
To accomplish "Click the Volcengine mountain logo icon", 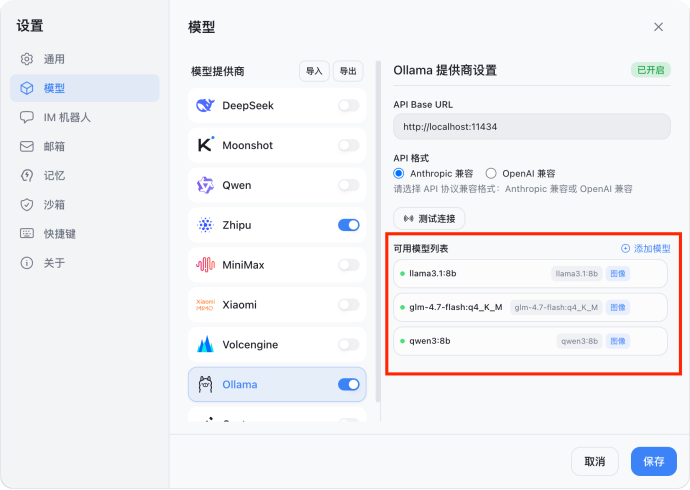I will click(x=205, y=345).
